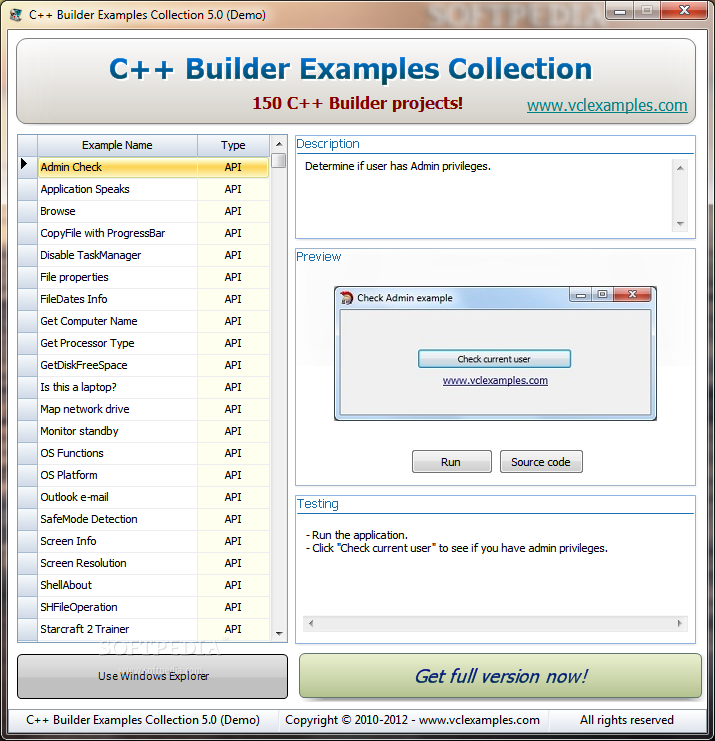
Task: Click the Description text 'Determine if user has Admin privileges.'
Action: coord(398,166)
